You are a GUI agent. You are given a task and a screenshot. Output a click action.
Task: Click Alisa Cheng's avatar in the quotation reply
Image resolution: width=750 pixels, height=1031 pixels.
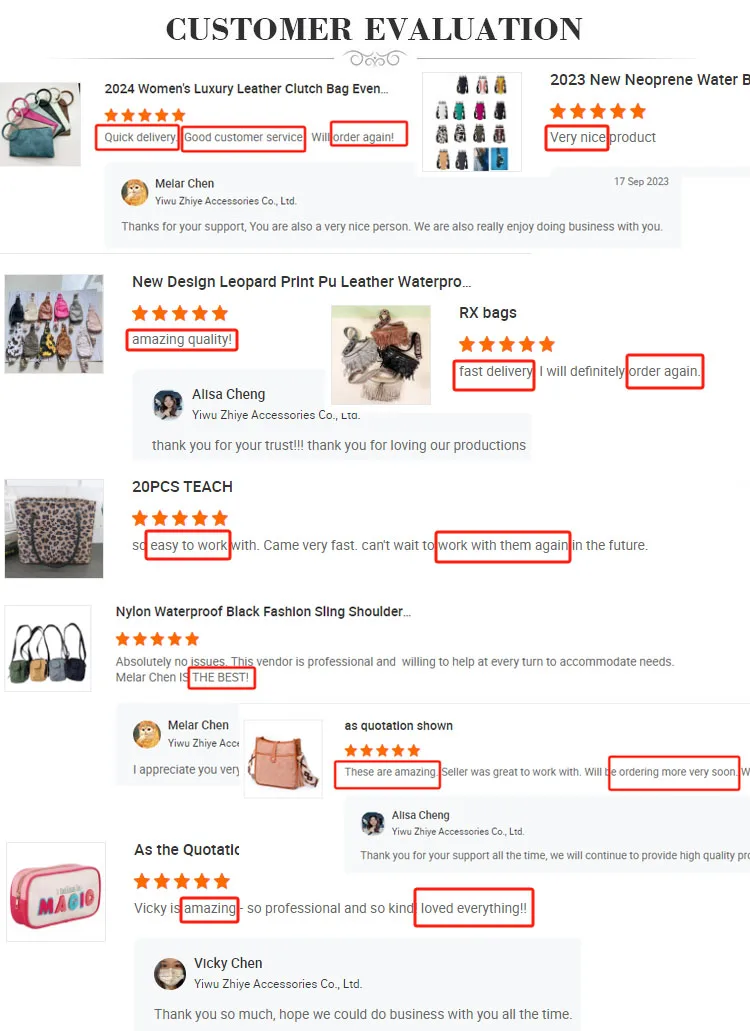pos(373,823)
